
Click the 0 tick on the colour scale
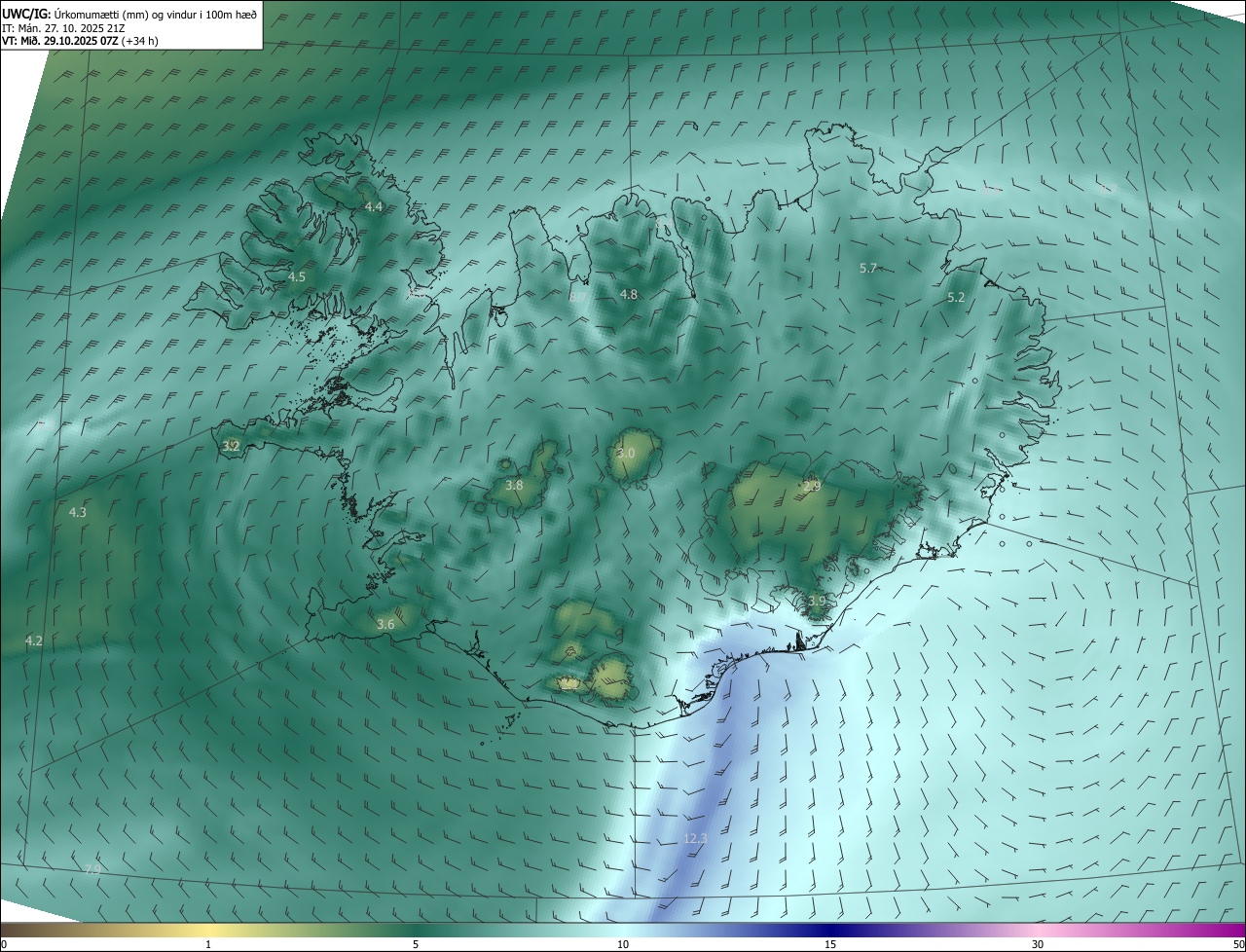pyautogui.click(x=4, y=944)
